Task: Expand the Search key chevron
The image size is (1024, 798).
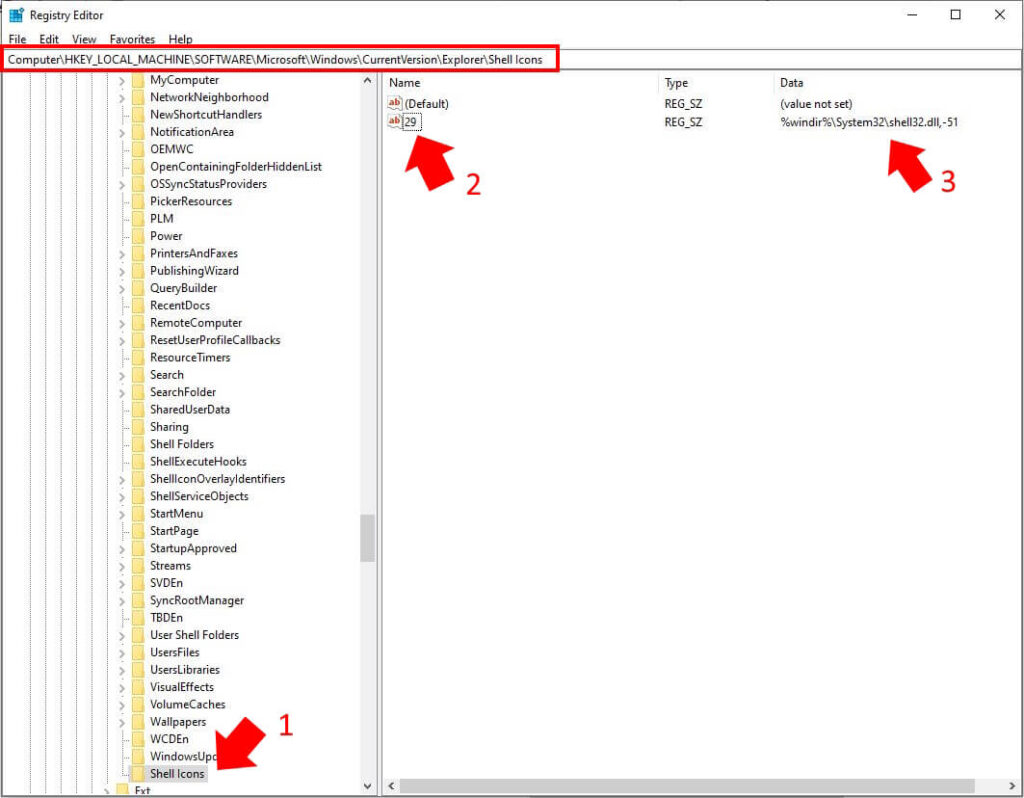Action: tap(122, 375)
